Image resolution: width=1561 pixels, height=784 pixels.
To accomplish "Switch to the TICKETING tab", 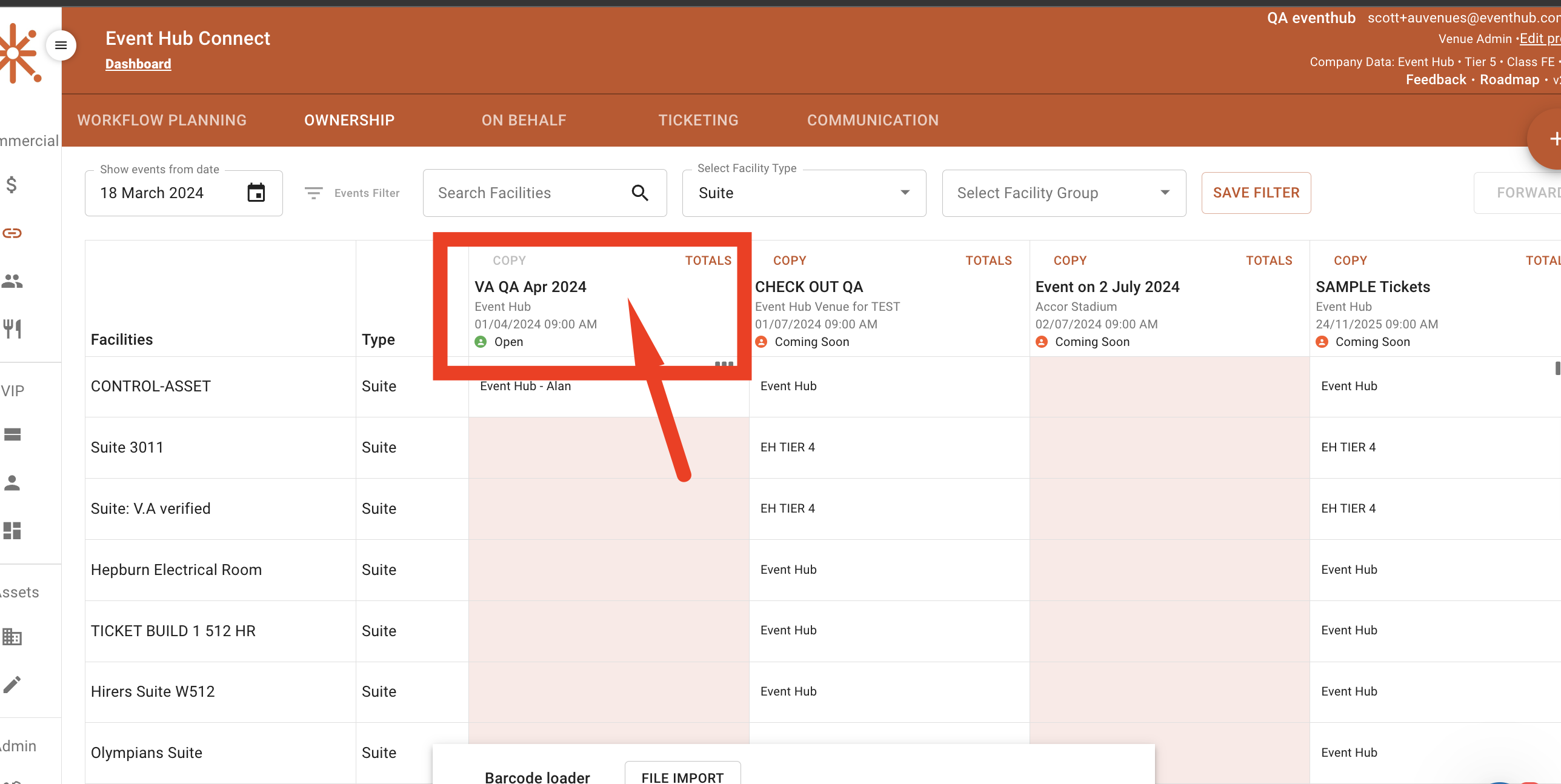I will pos(698,121).
